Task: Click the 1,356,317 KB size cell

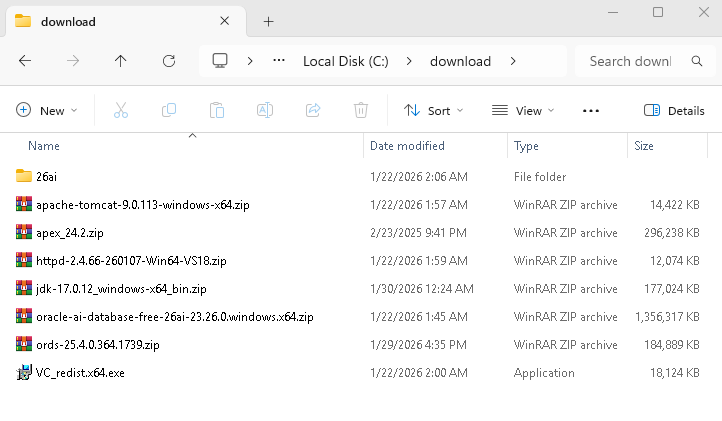Action: click(667, 317)
